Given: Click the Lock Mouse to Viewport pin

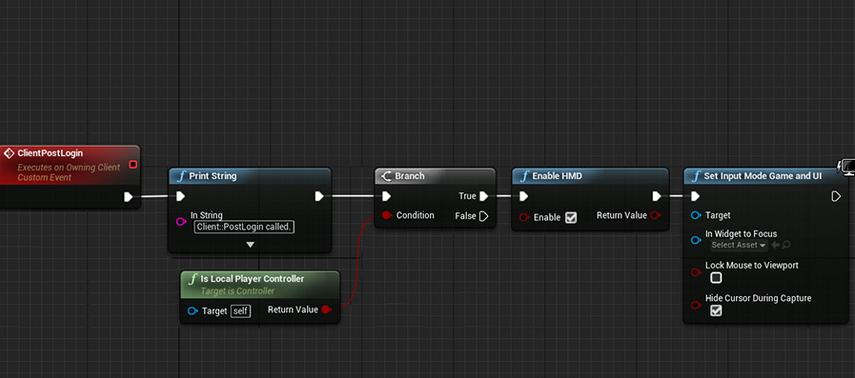Looking at the screenshot, I should click(x=695, y=272).
